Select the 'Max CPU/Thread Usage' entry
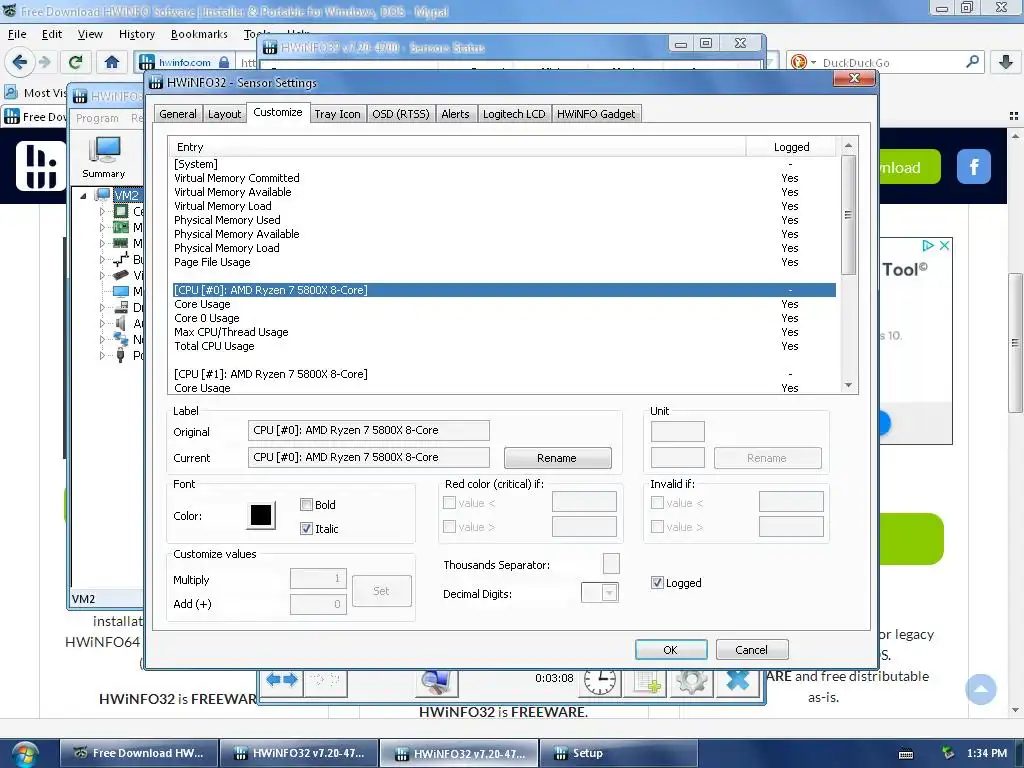The height and width of the screenshot is (768, 1024). [504, 332]
